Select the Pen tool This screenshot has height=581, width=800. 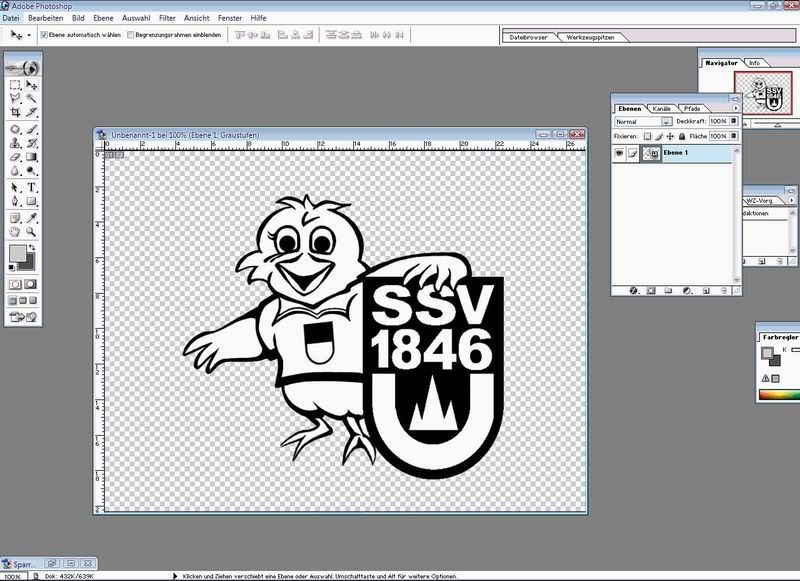click(15, 201)
